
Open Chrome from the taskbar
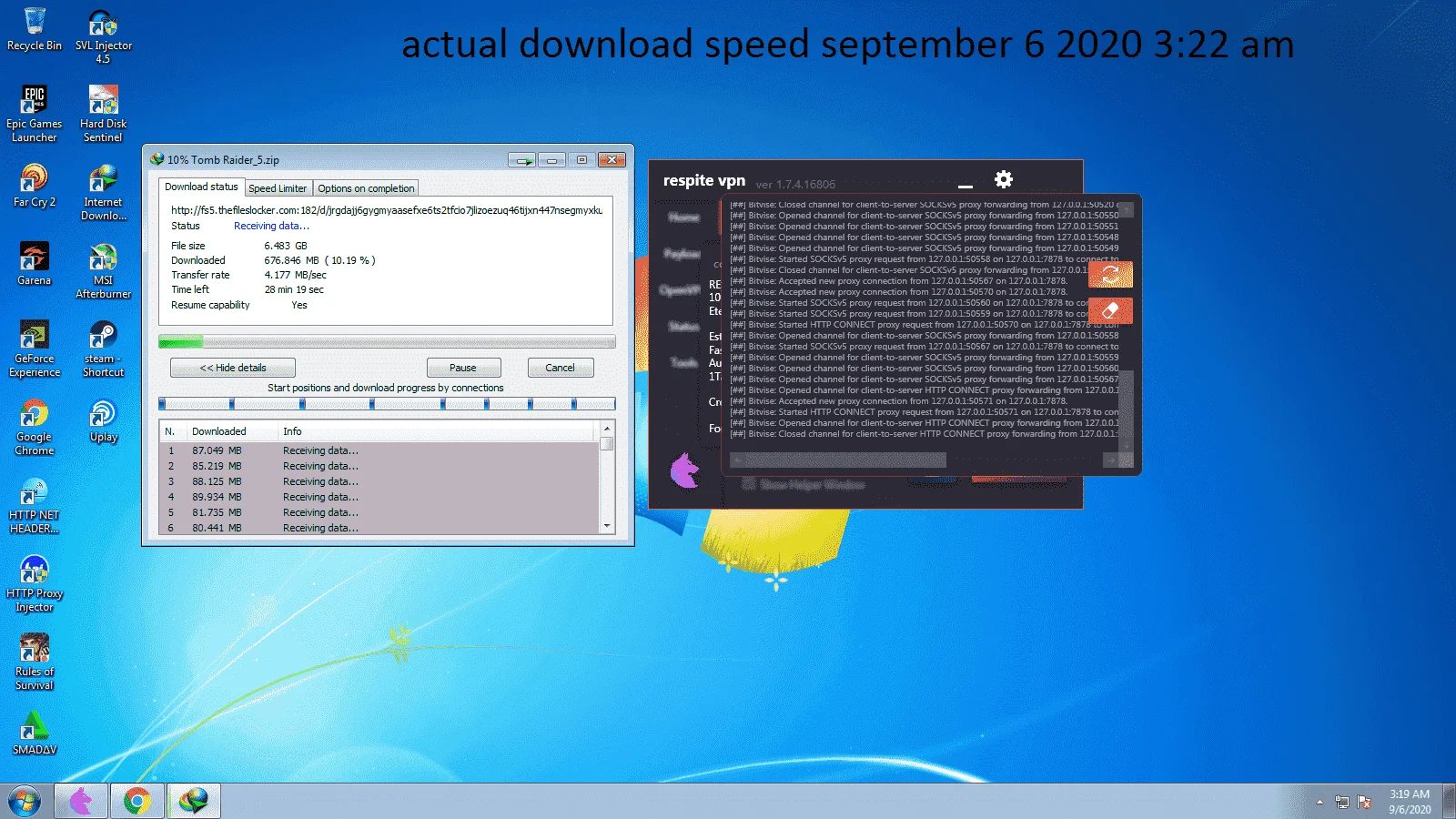137,801
